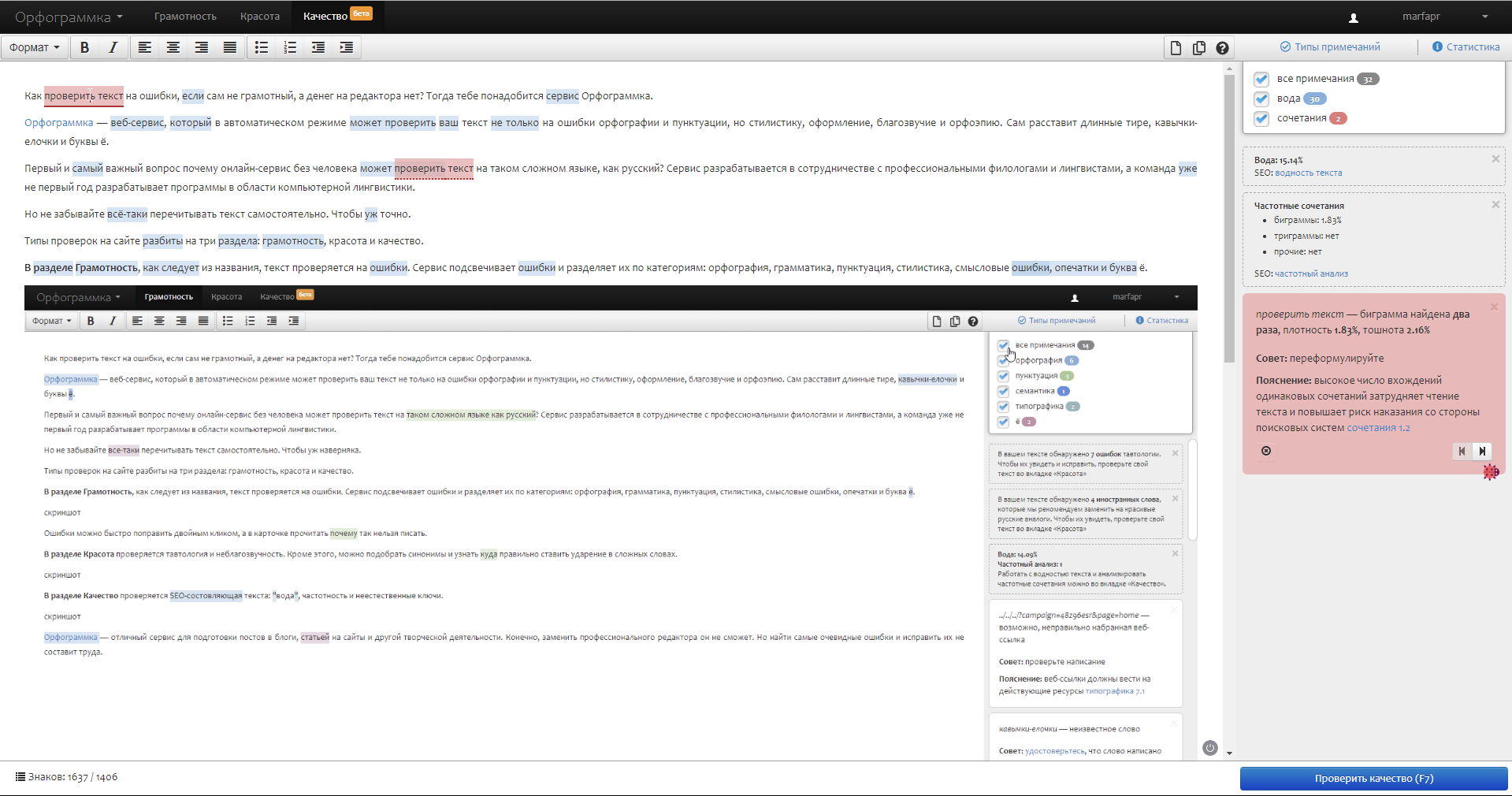1512x796 pixels.
Task: Center-align the text
Action: point(173,47)
